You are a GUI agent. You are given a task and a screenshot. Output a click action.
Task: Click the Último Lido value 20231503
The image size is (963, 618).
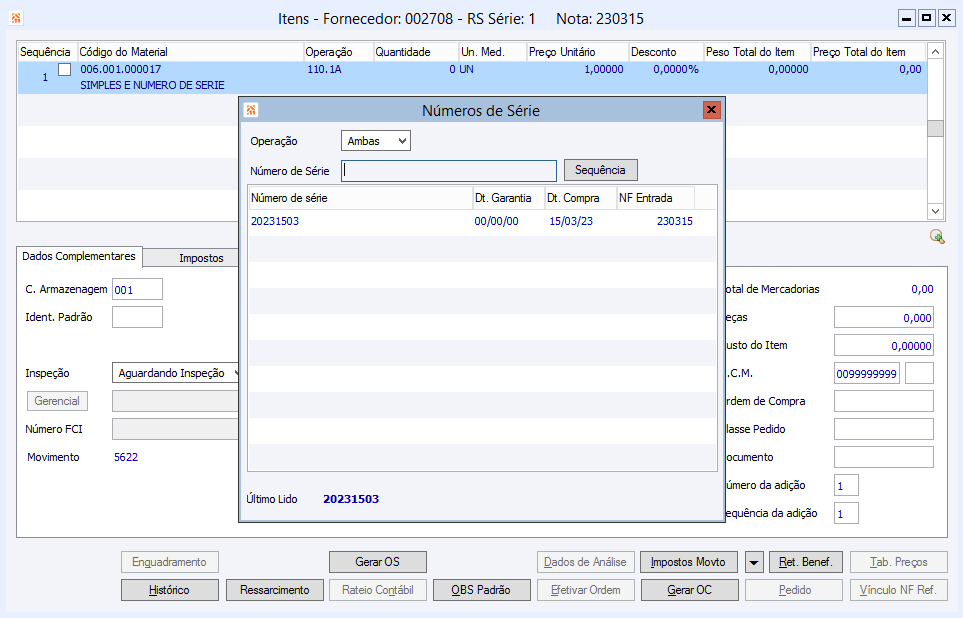tap(351, 499)
